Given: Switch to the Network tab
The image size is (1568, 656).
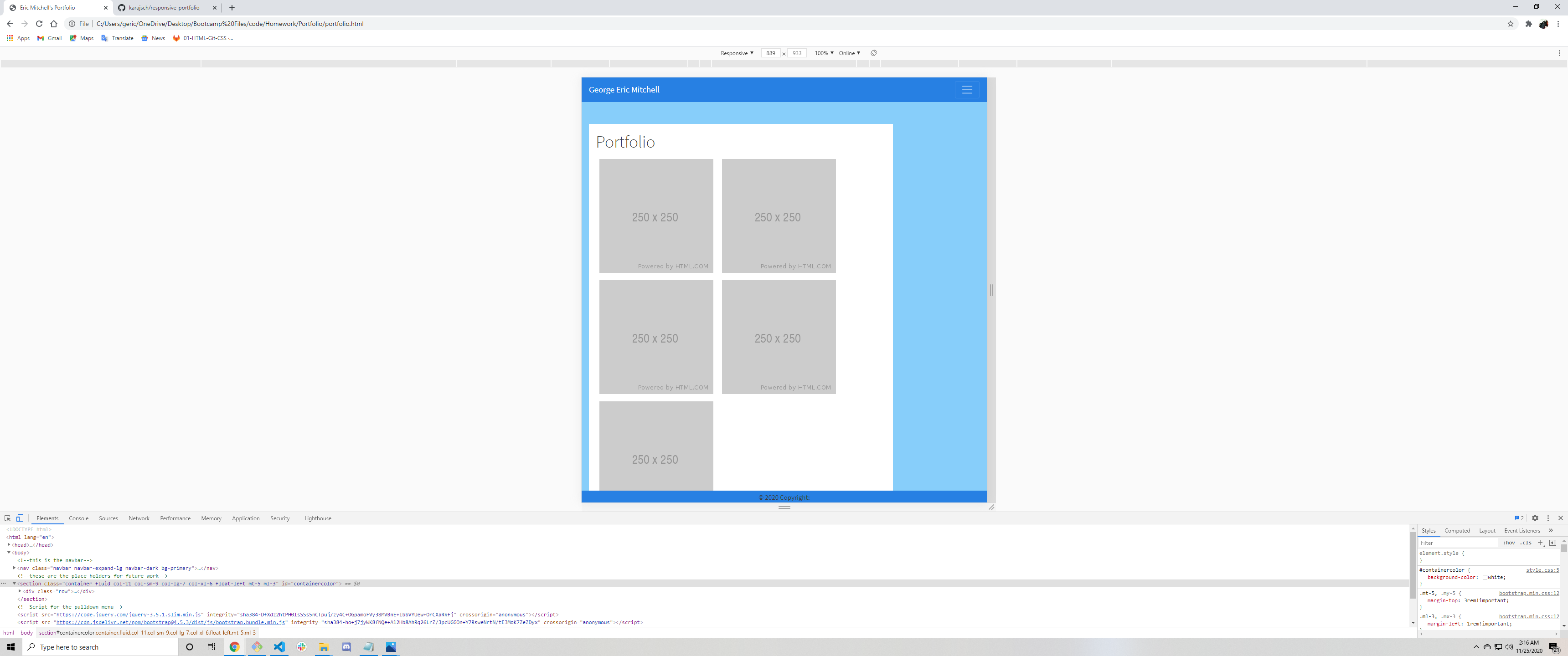Looking at the screenshot, I should pyautogui.click(x=139, y=518).
